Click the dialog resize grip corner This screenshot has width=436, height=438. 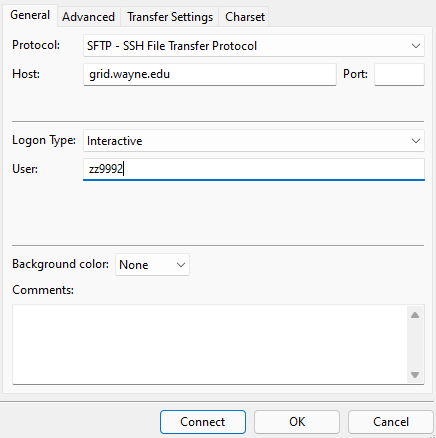point(433,435)
